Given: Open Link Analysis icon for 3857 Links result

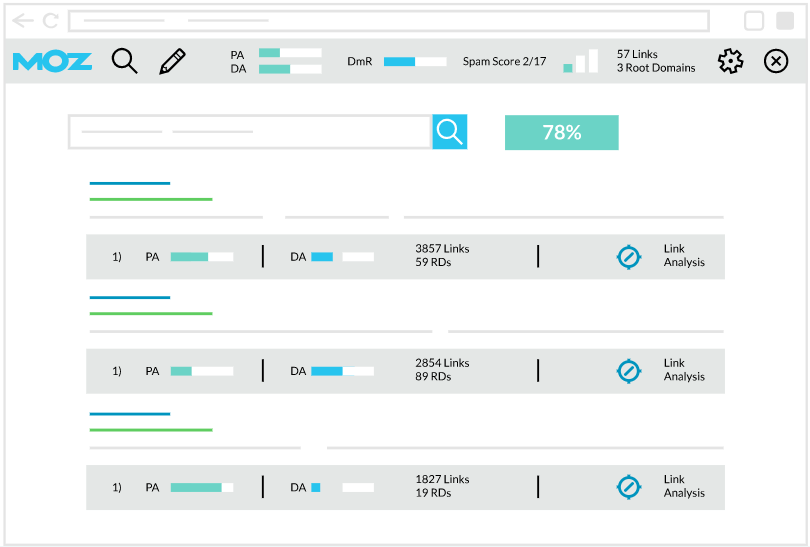Looking at the screenshot, I should pyautogui.click(x=628, y=257).
